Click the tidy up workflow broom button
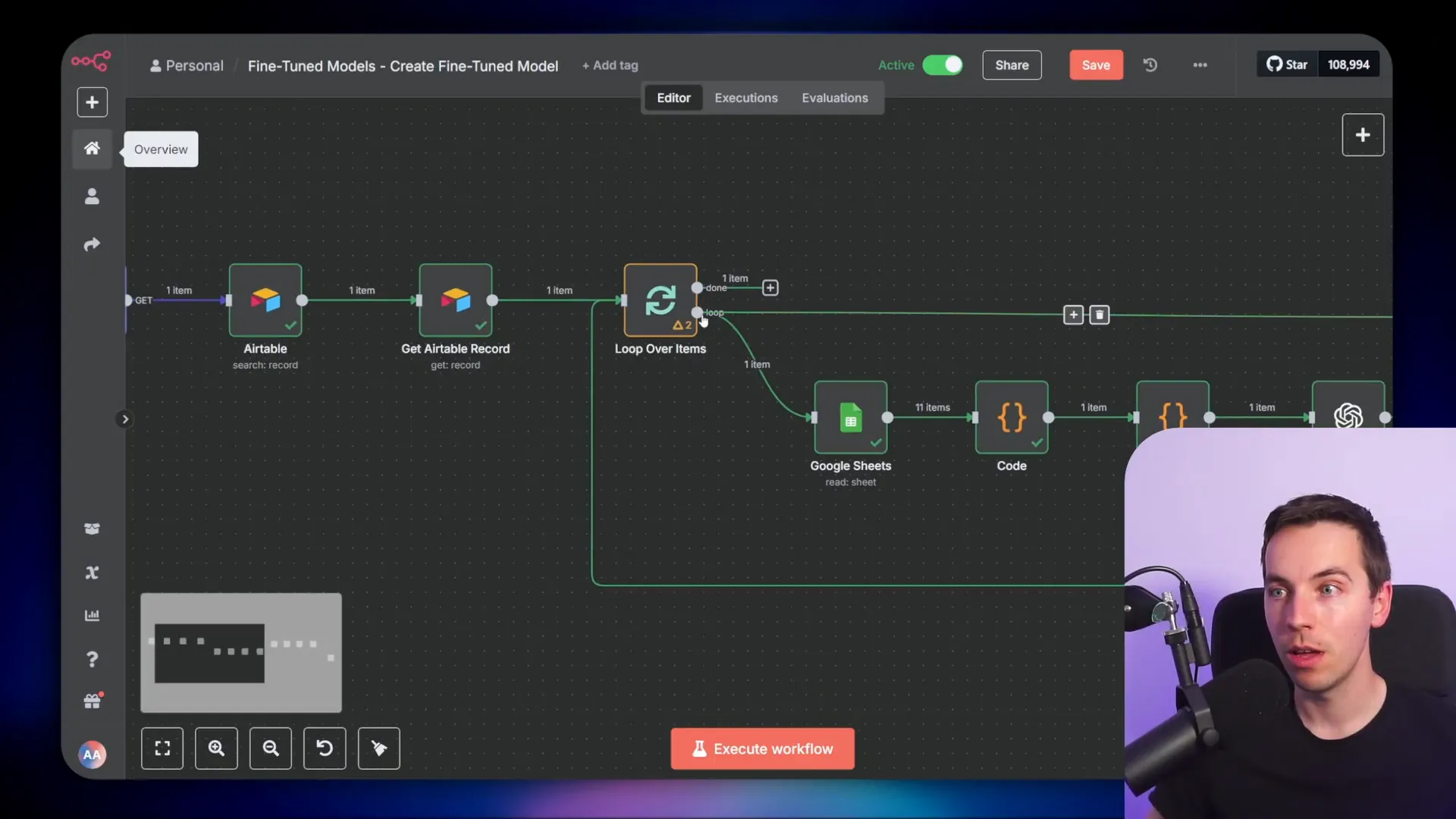The height and width of the screenshot is (819, 1456). tap(379, 748)
